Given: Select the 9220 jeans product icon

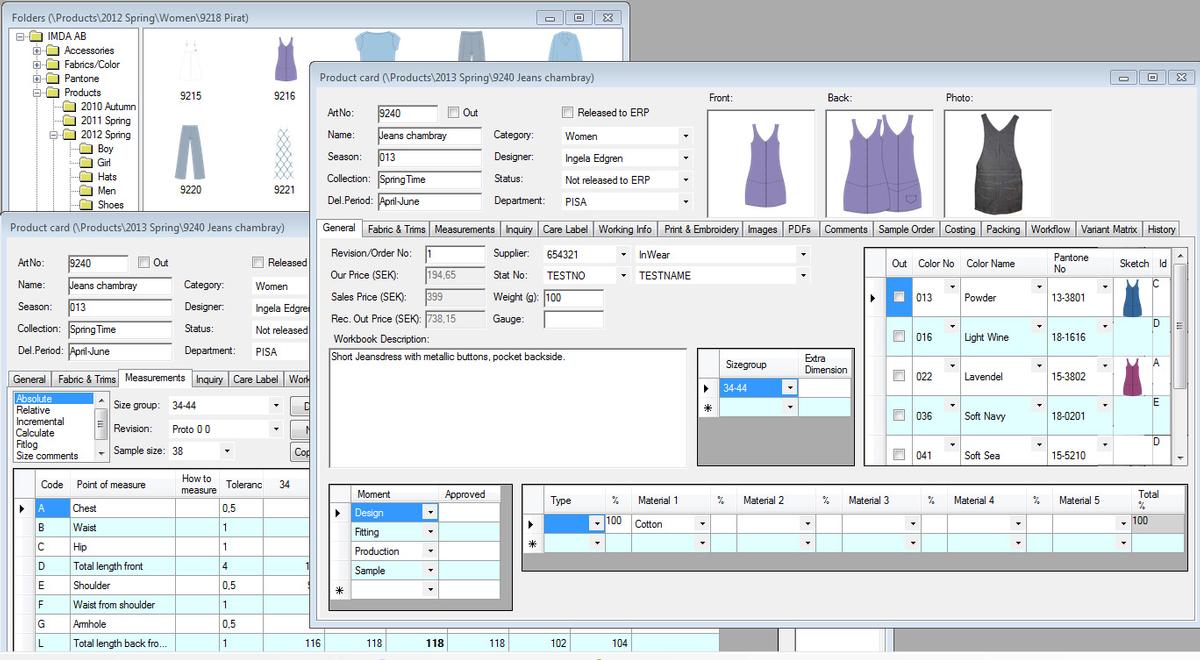Looking at the screenshot, I should pyautogui.click(x=190, y=153).
